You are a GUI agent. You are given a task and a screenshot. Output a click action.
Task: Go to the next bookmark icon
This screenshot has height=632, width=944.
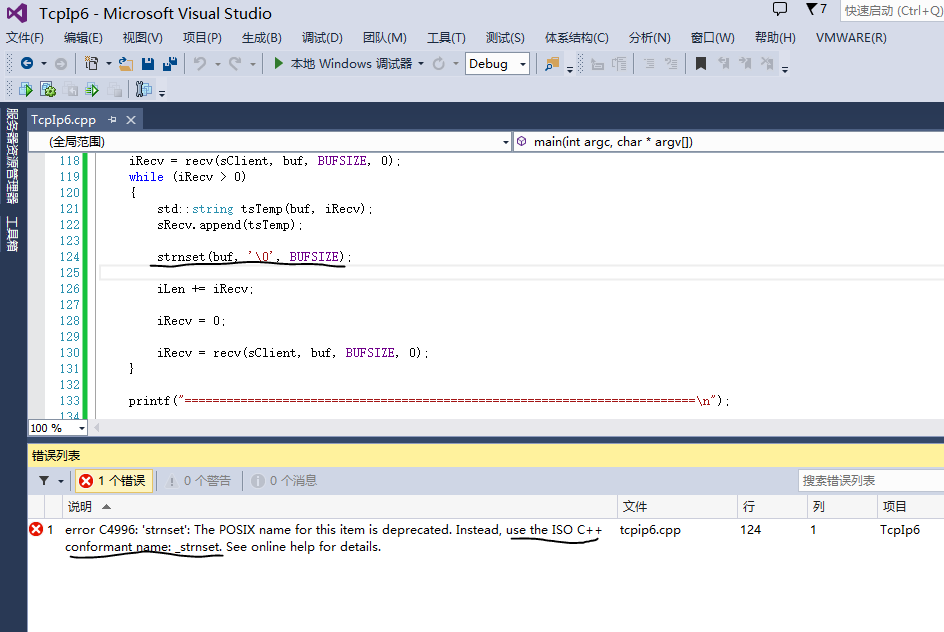pos(745,64)
